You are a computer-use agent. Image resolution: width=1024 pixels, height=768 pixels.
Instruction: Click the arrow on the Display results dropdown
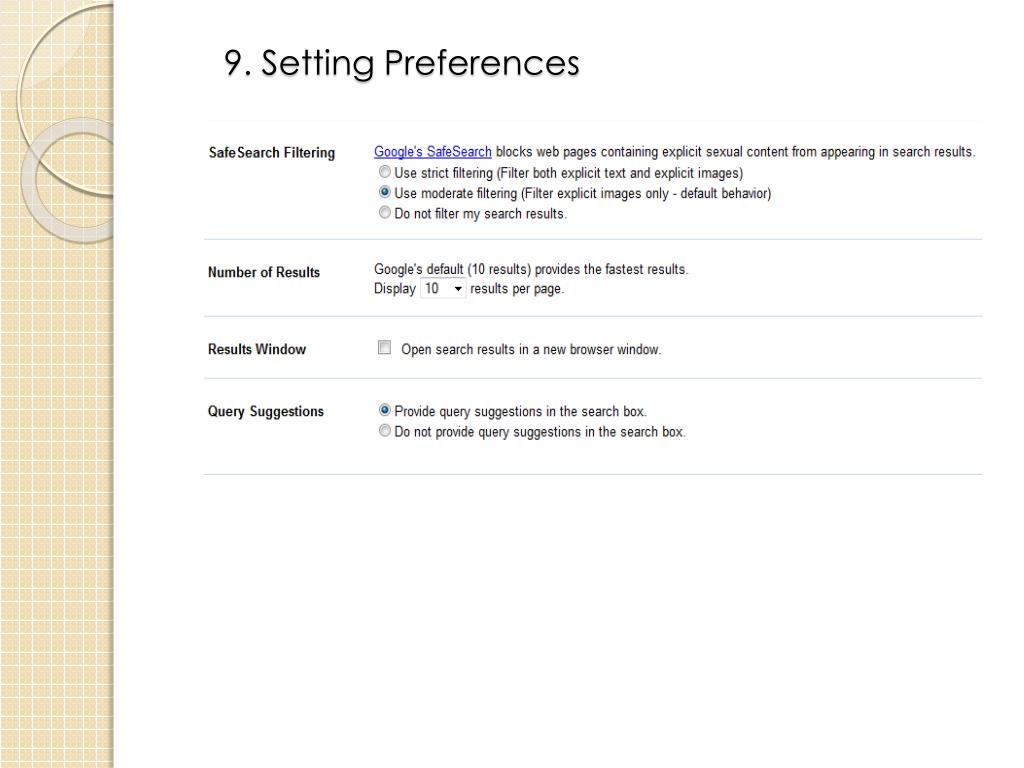[x=458, y=289]
